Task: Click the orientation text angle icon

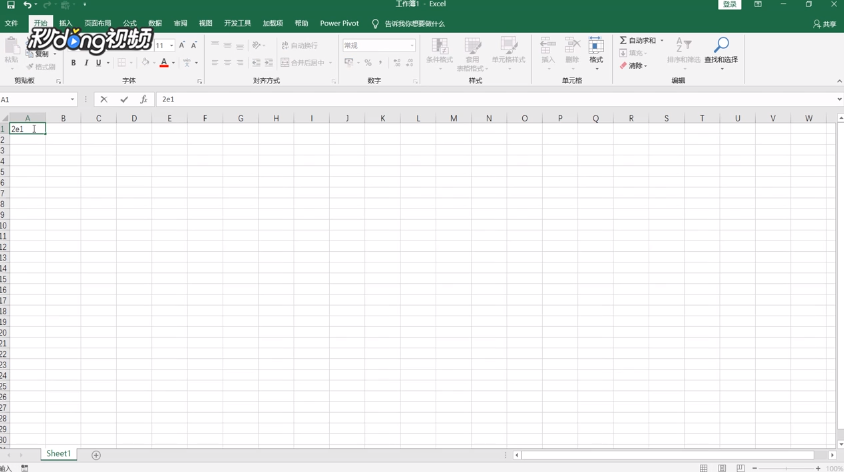Action: (x=257, y=45)
